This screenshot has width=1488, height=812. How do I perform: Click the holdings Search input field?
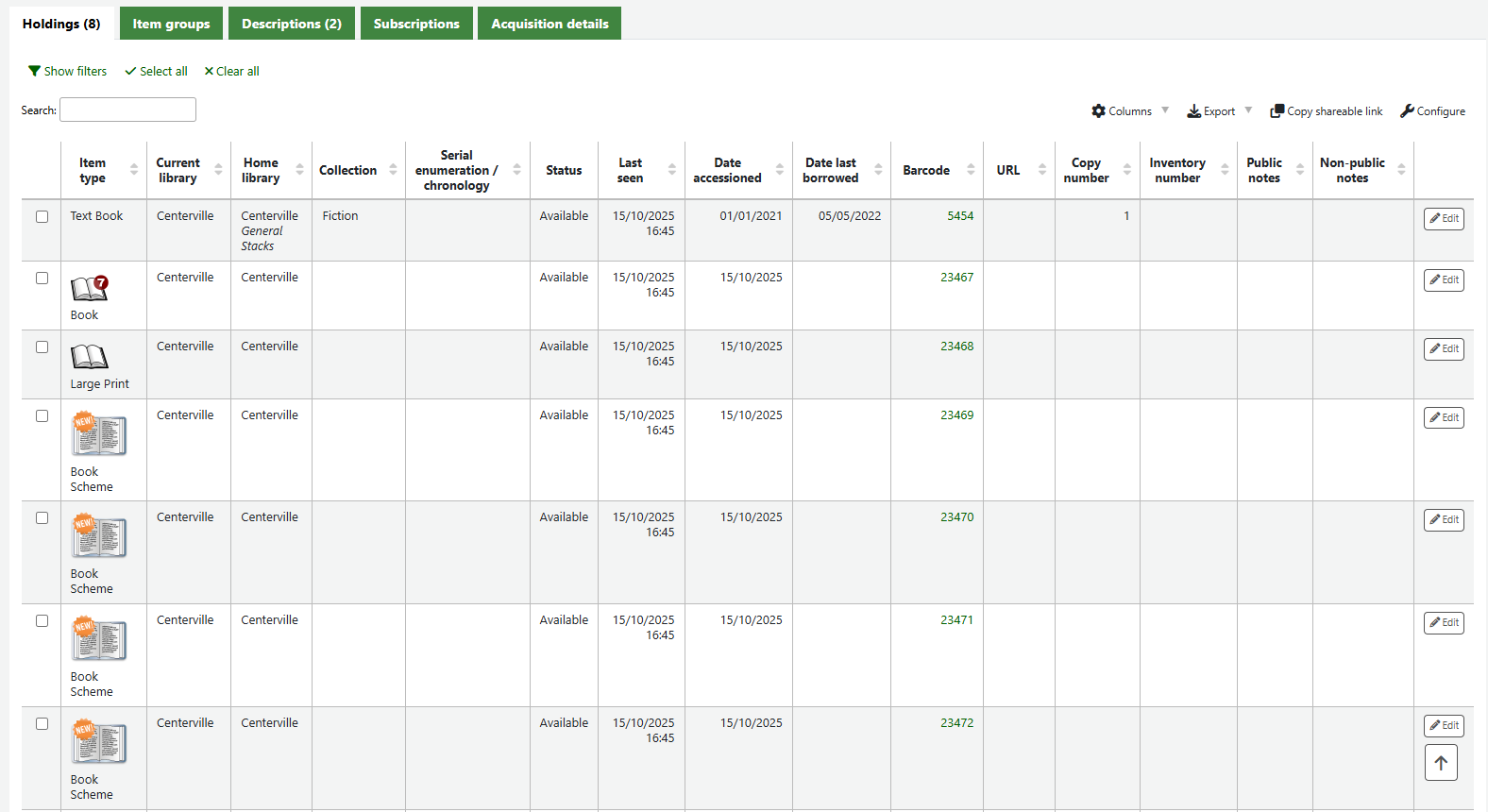pyautogui.click(x=127, y=110)
